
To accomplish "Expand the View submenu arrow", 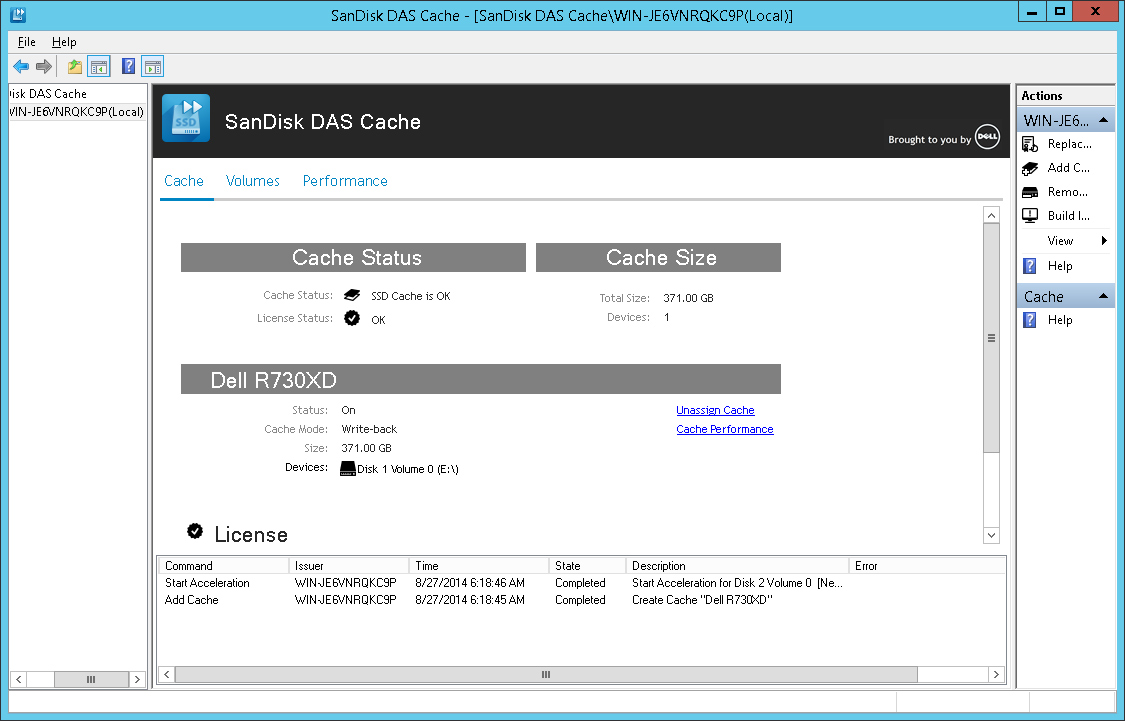I will 1104,240.
